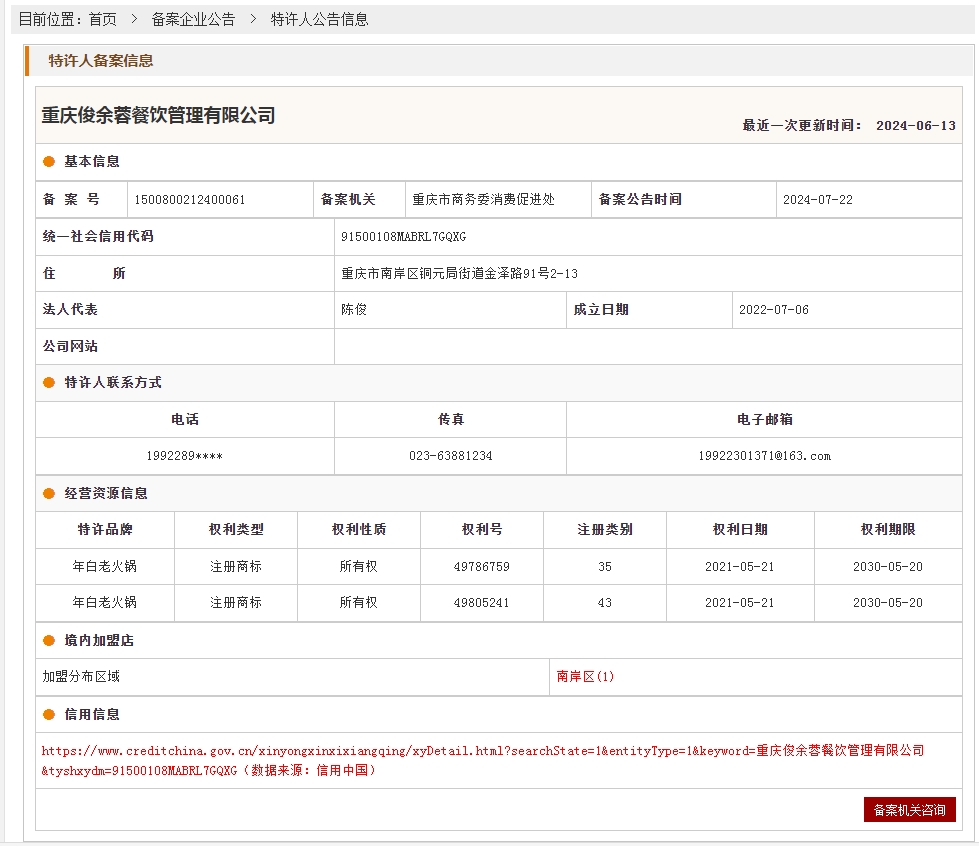Click the 公司网站 label
Image resolution: width=979 pixels, height=846 pixels.
70,347
